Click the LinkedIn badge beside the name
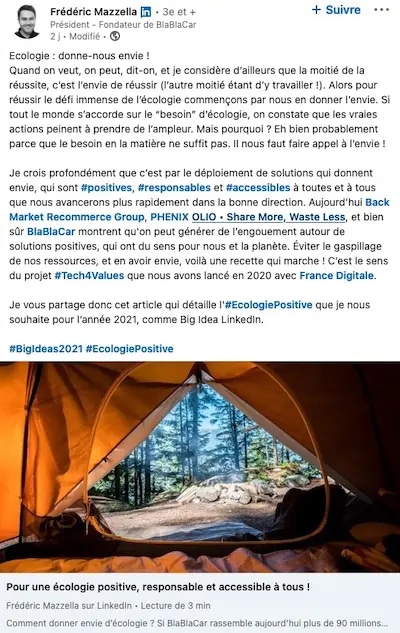Viewport: 400px width, 633px height. click(145, 12)
